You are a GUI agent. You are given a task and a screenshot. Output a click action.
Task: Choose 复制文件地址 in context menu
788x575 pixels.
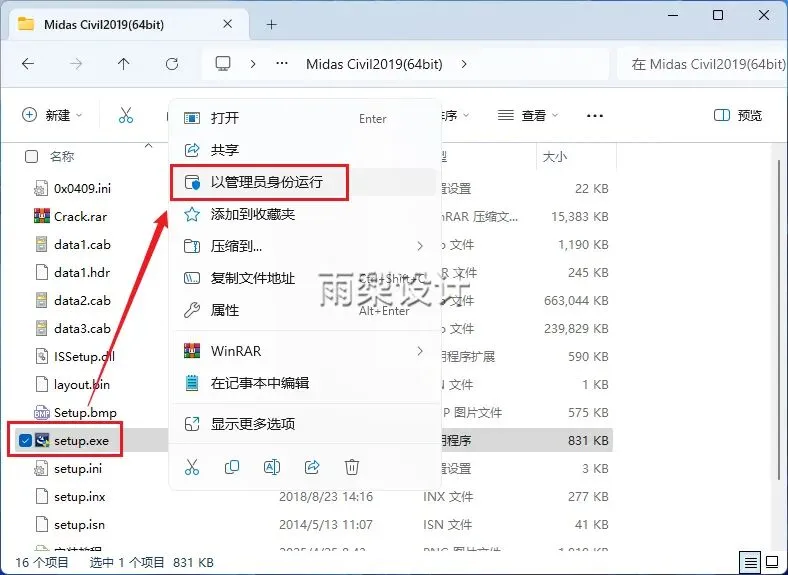coord(305,278)
